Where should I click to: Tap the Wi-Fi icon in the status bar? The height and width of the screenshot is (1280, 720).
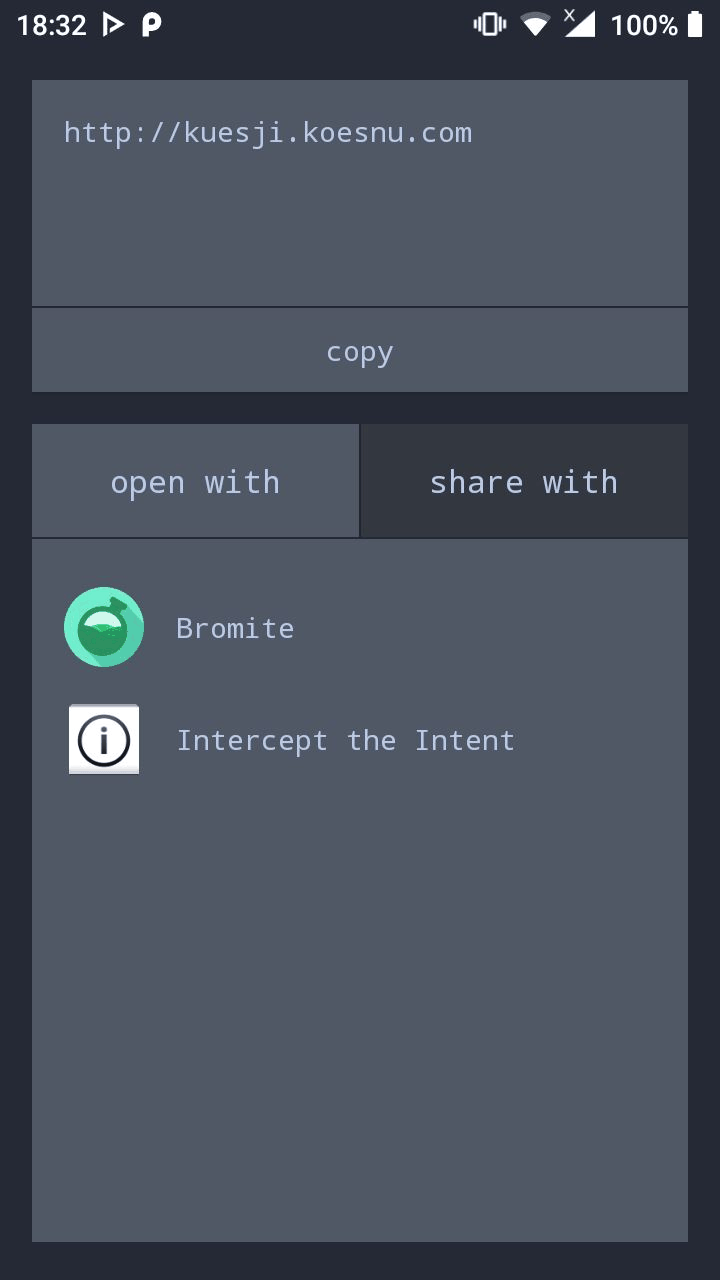[536, 23]
